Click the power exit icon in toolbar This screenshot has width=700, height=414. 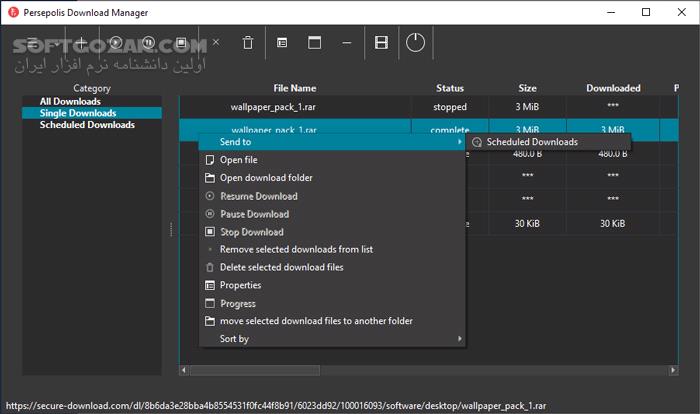click(x=416, y=43)
